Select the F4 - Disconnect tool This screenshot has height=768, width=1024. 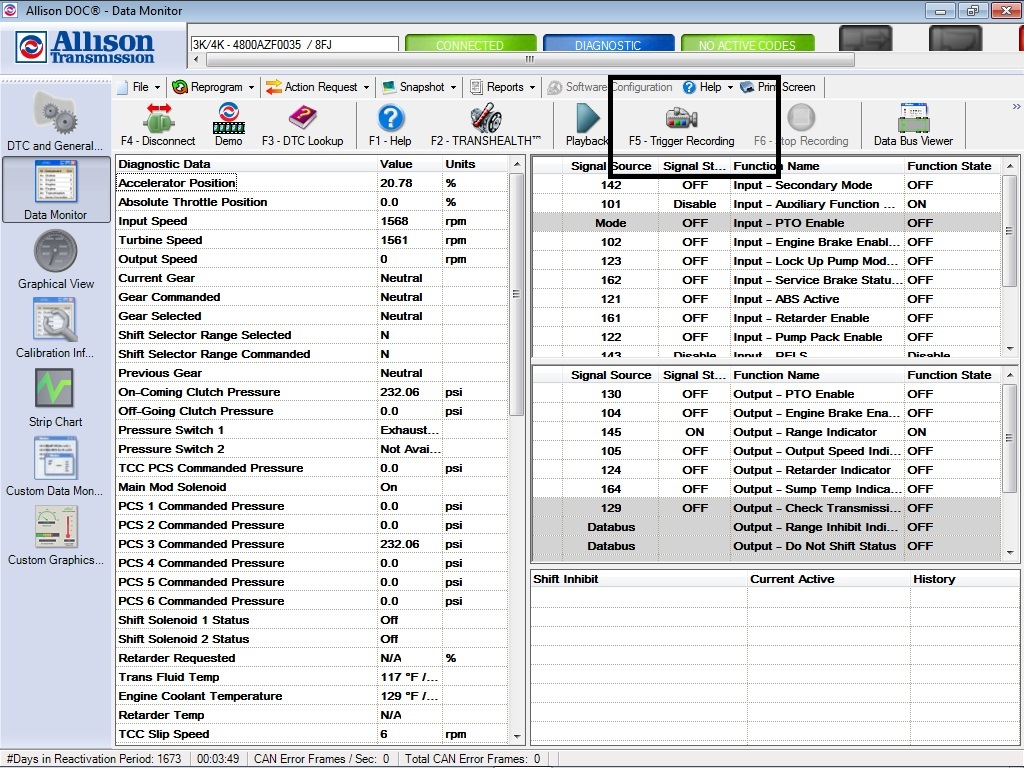coord(157,124)
